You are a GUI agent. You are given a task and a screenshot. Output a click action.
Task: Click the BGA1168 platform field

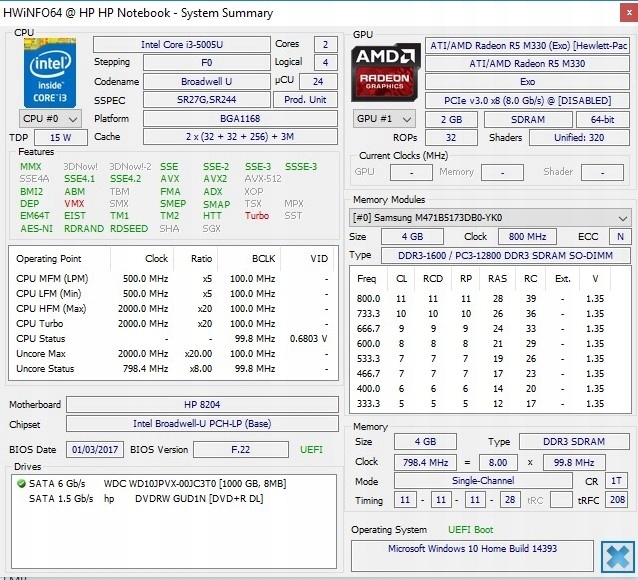[x=240, y=118]
